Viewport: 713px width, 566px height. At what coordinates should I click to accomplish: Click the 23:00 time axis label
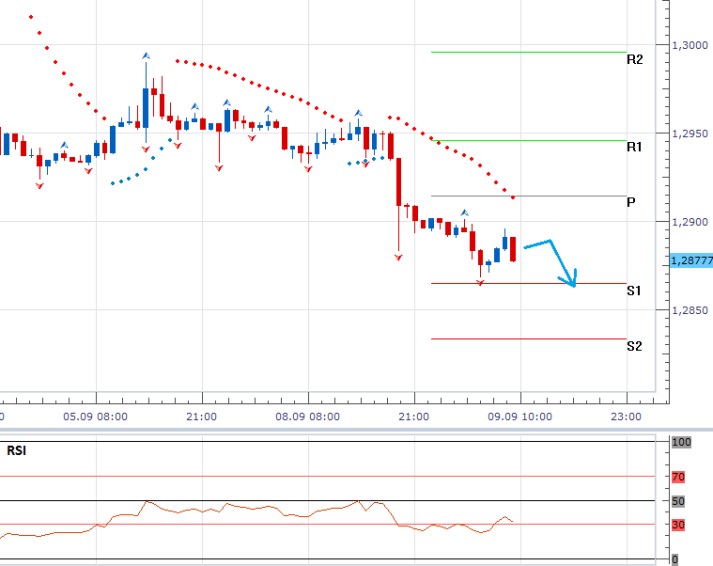(x=626, y=416)
